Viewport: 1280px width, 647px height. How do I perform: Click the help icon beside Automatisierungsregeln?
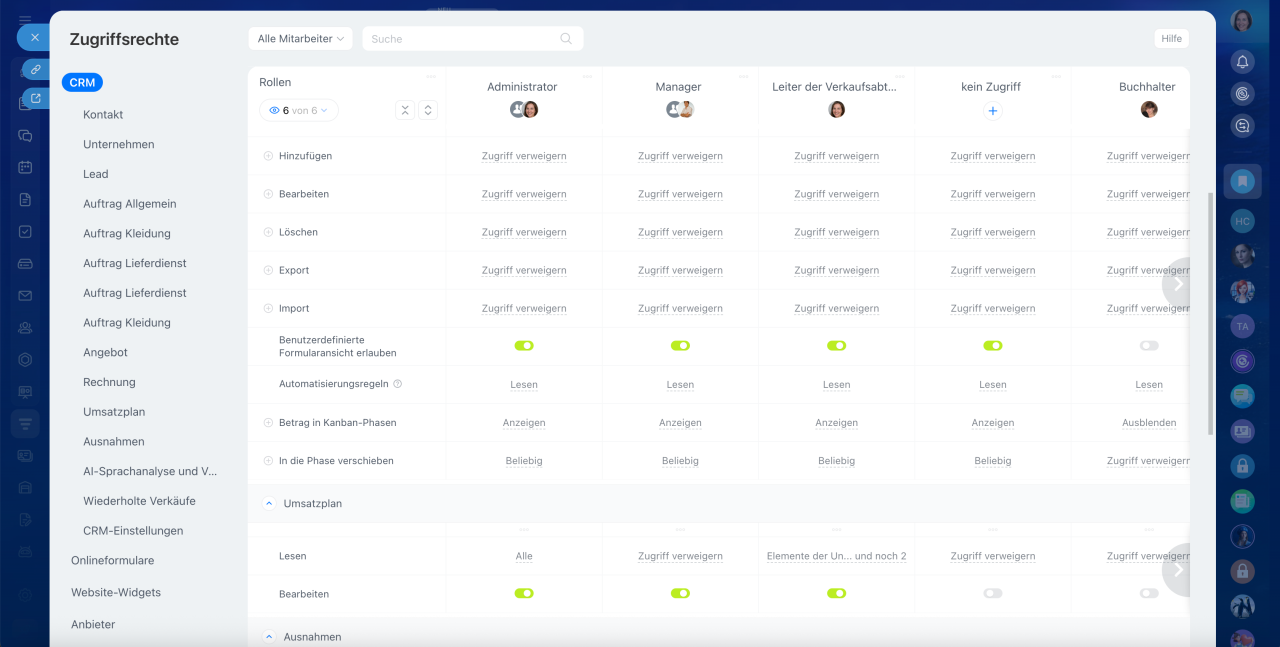[x=398, y=384]
